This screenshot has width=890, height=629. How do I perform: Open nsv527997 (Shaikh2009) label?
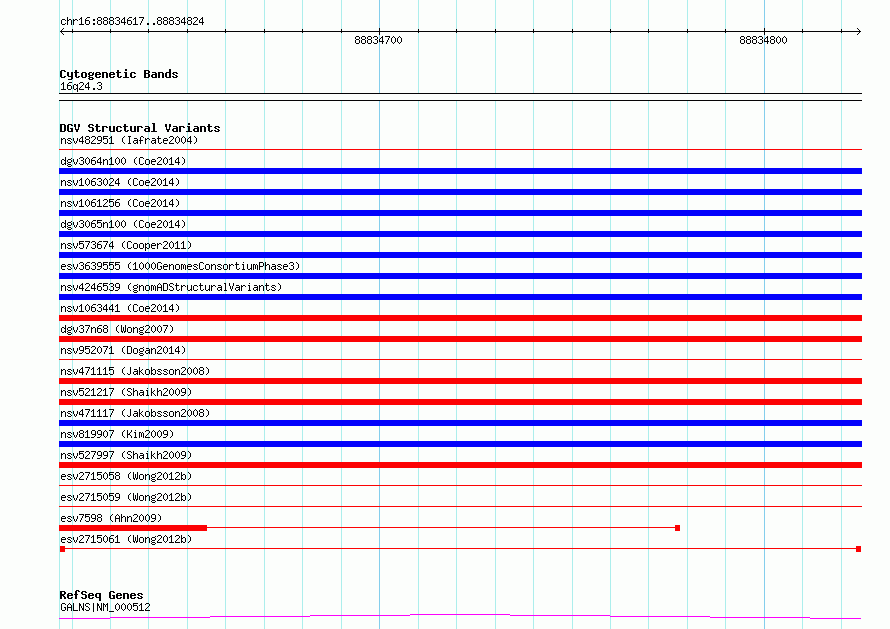coord(126,455)
